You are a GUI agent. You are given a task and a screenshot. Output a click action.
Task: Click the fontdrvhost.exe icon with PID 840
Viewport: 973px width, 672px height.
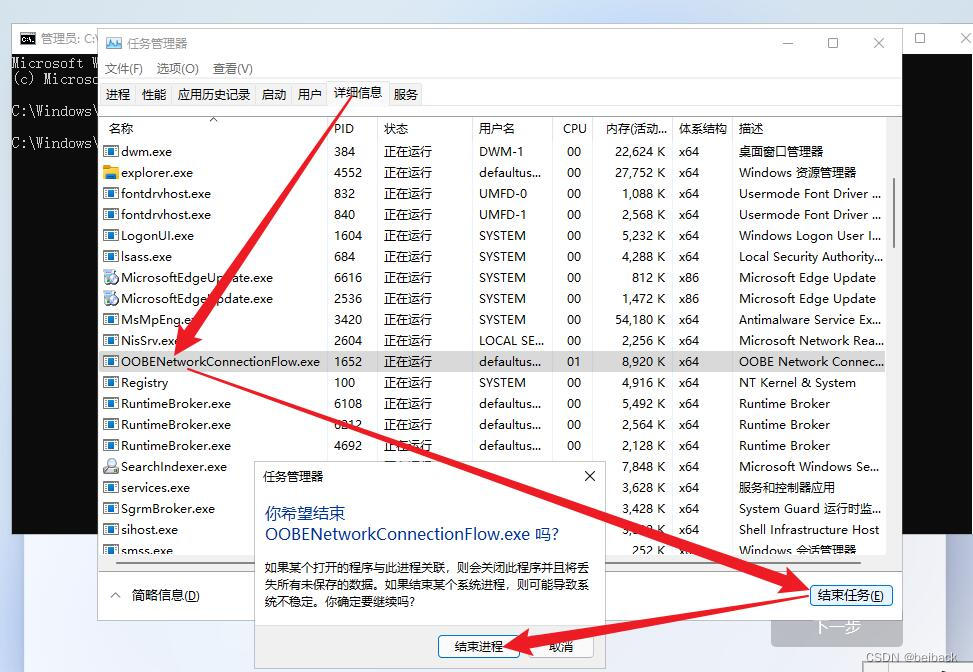point(110,215)
